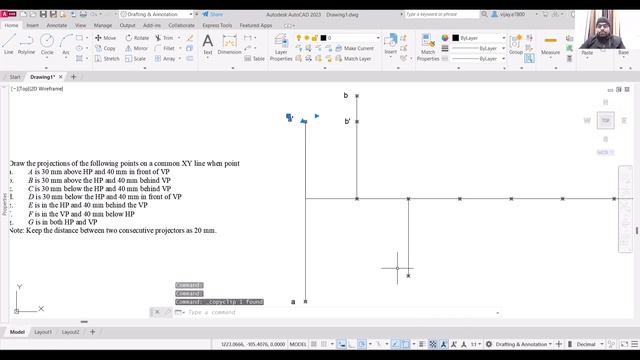This screenshot has width=640, height=360.
Task: Click the Hatch tool icon
Action: pyautogui.click(x=79, y=59)
